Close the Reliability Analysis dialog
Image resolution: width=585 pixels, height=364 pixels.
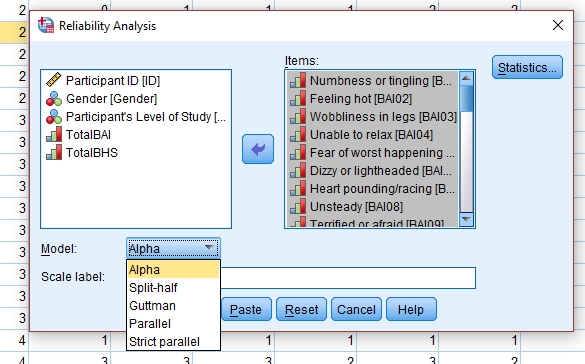(558, 25)
